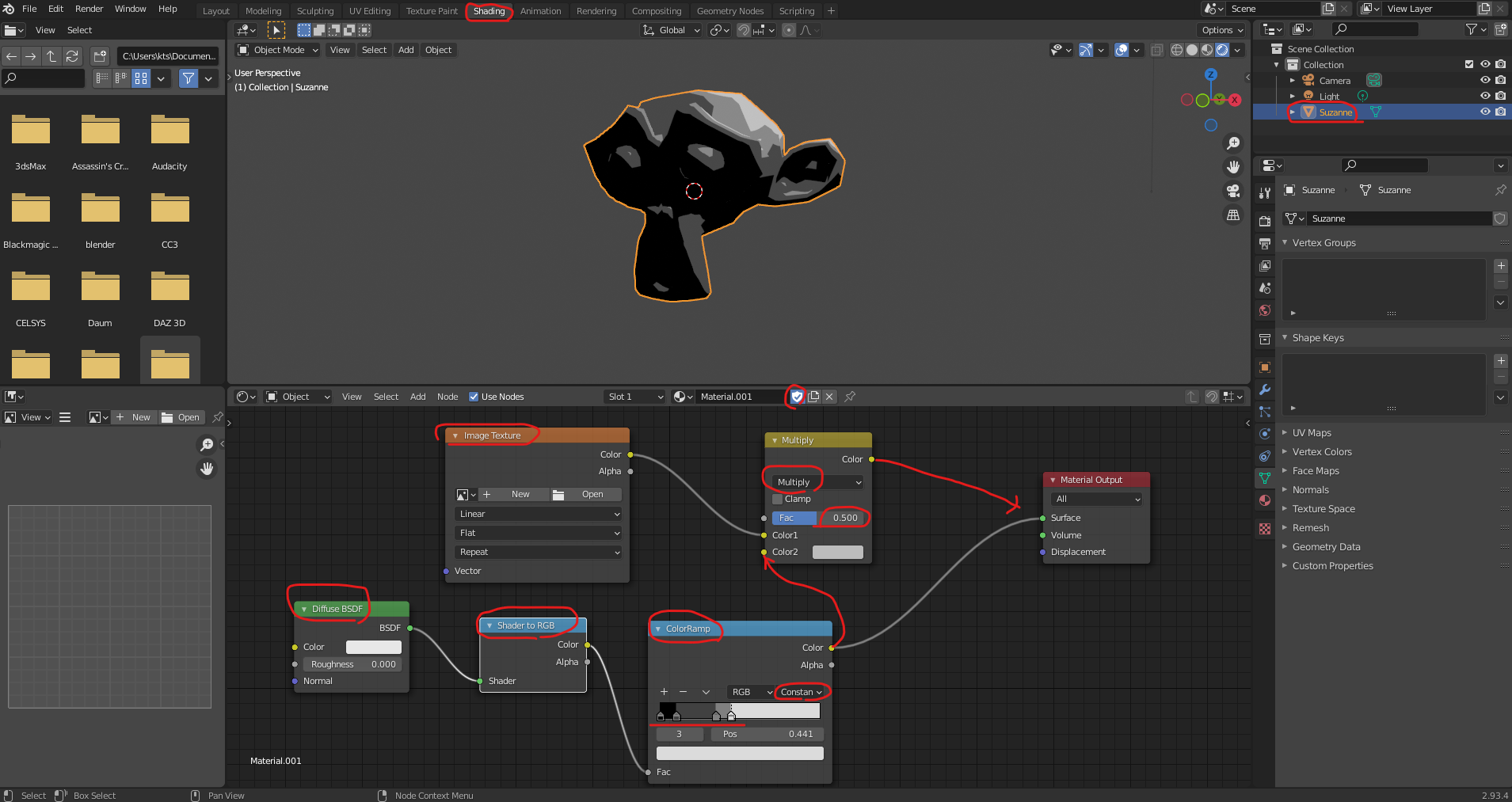Image resolution: width=1512 pixels, height=802 pixels.
Task: Open the Object Mode dropdown
Action: tap(277, 50)
